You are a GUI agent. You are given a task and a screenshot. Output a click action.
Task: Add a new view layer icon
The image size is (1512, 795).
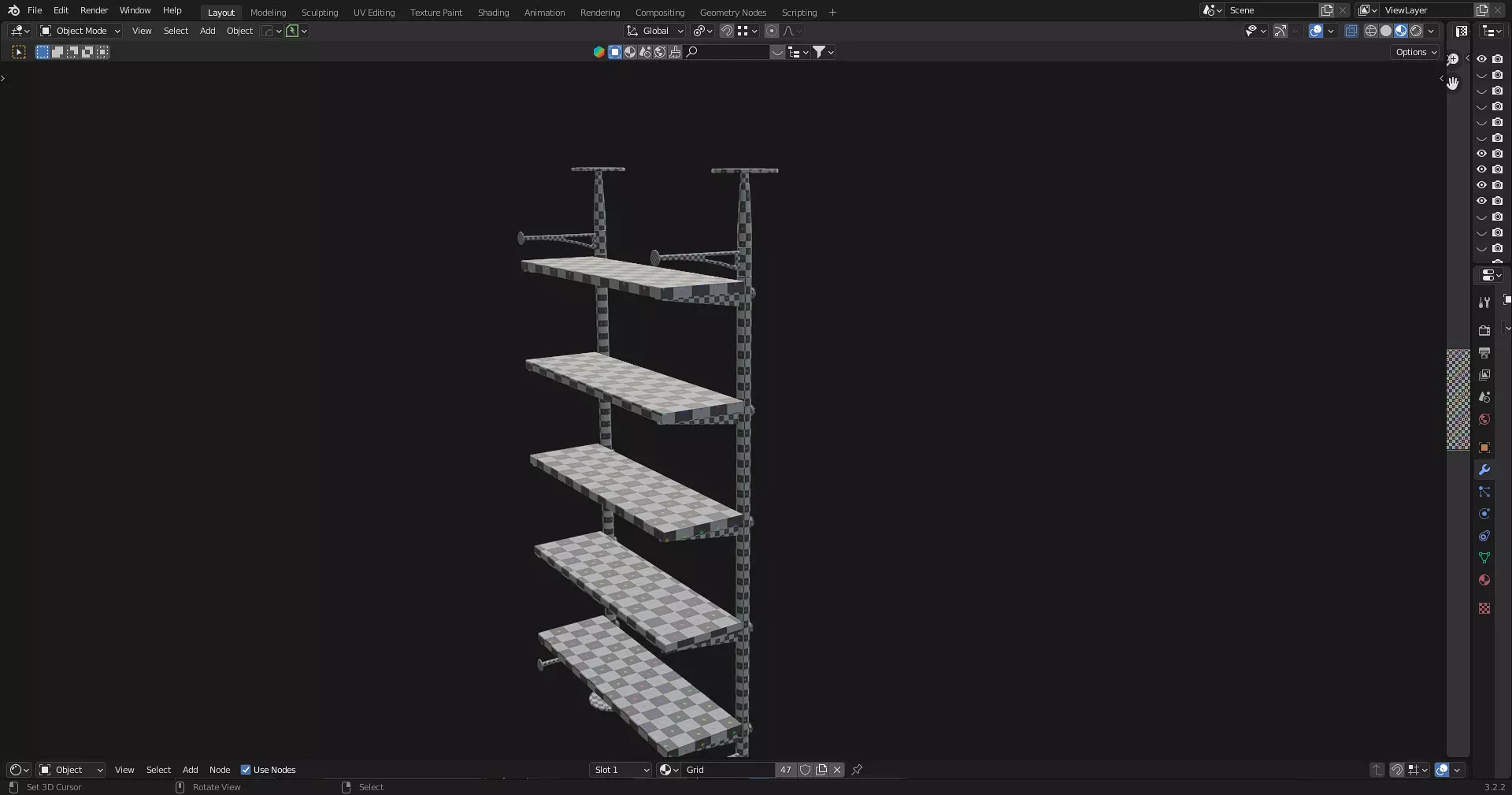point(1482,10)
